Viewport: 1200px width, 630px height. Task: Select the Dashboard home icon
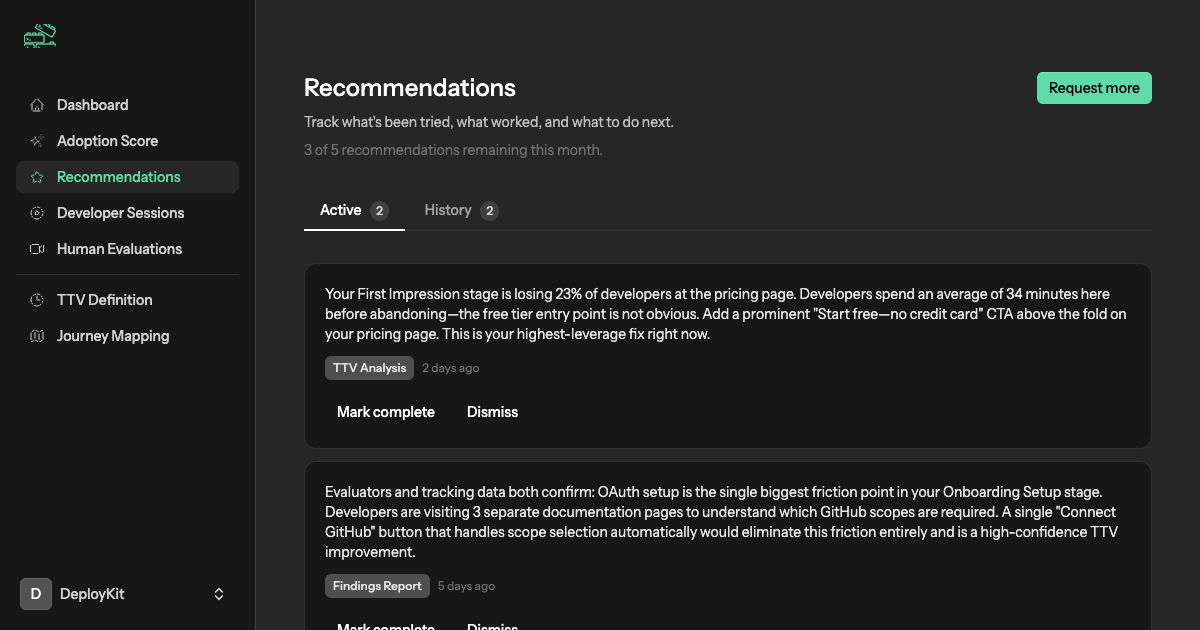coord(37,104)
